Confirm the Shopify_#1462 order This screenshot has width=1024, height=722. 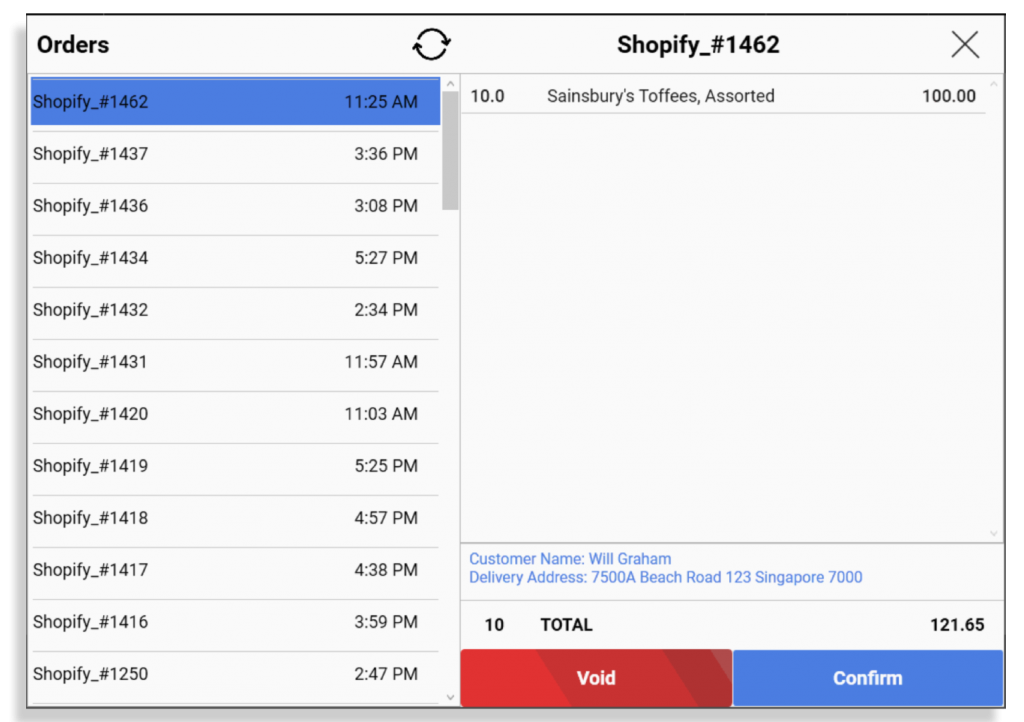[868, 678]
